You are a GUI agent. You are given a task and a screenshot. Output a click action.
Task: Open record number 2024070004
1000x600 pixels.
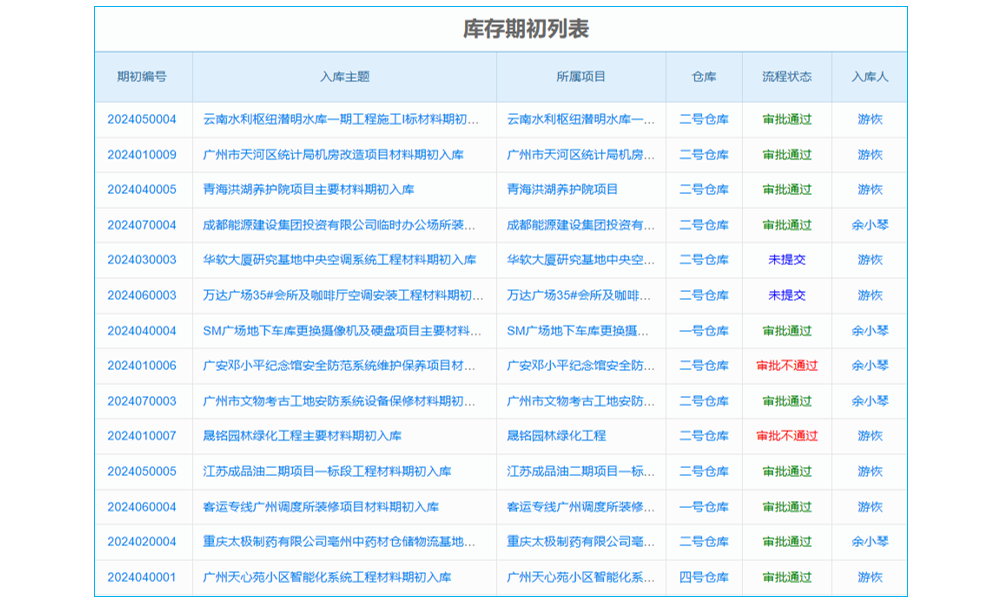pyautogui.click(x=141, y=225)
